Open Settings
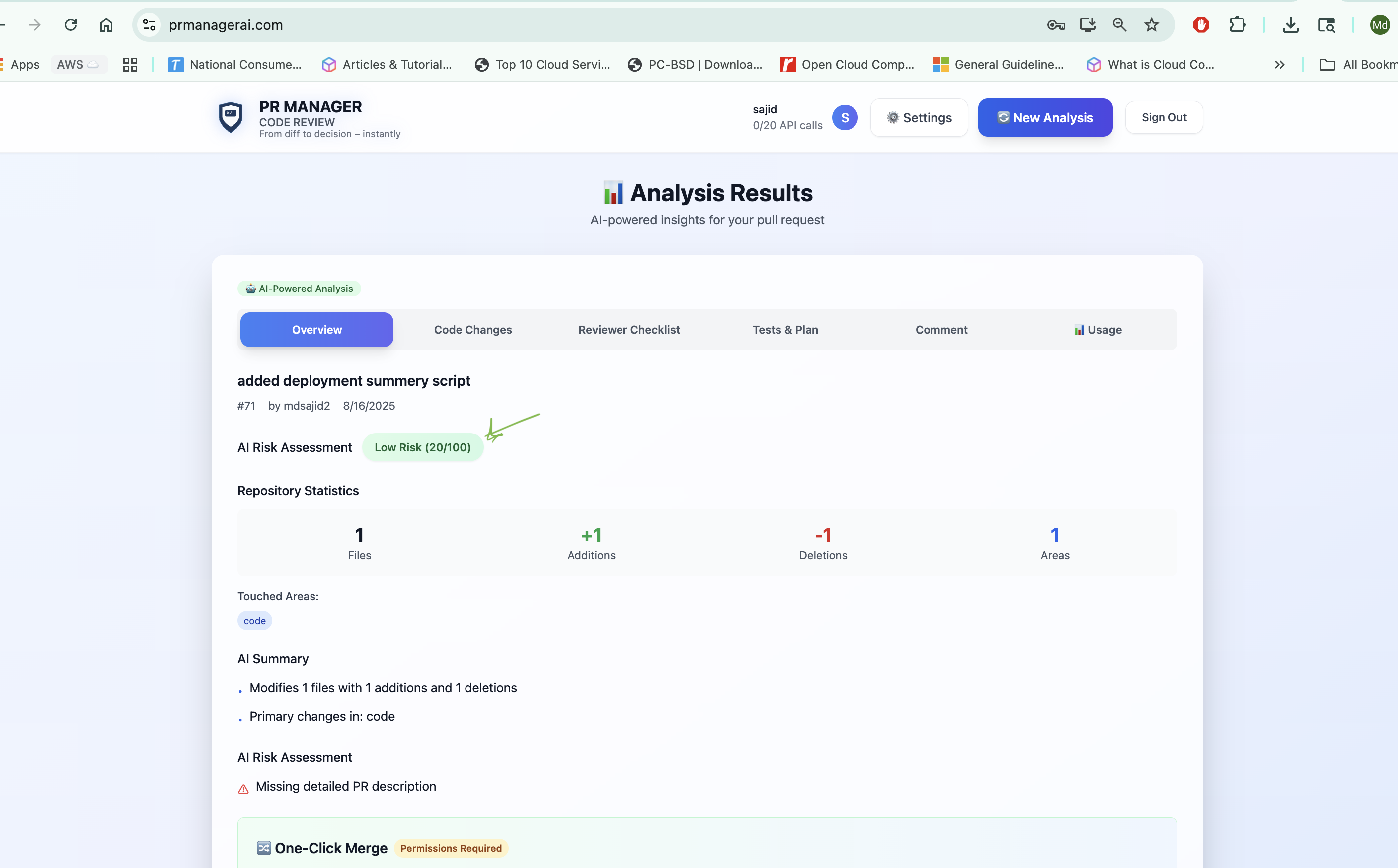1398x868 pixels. click(x=919, y=117)
